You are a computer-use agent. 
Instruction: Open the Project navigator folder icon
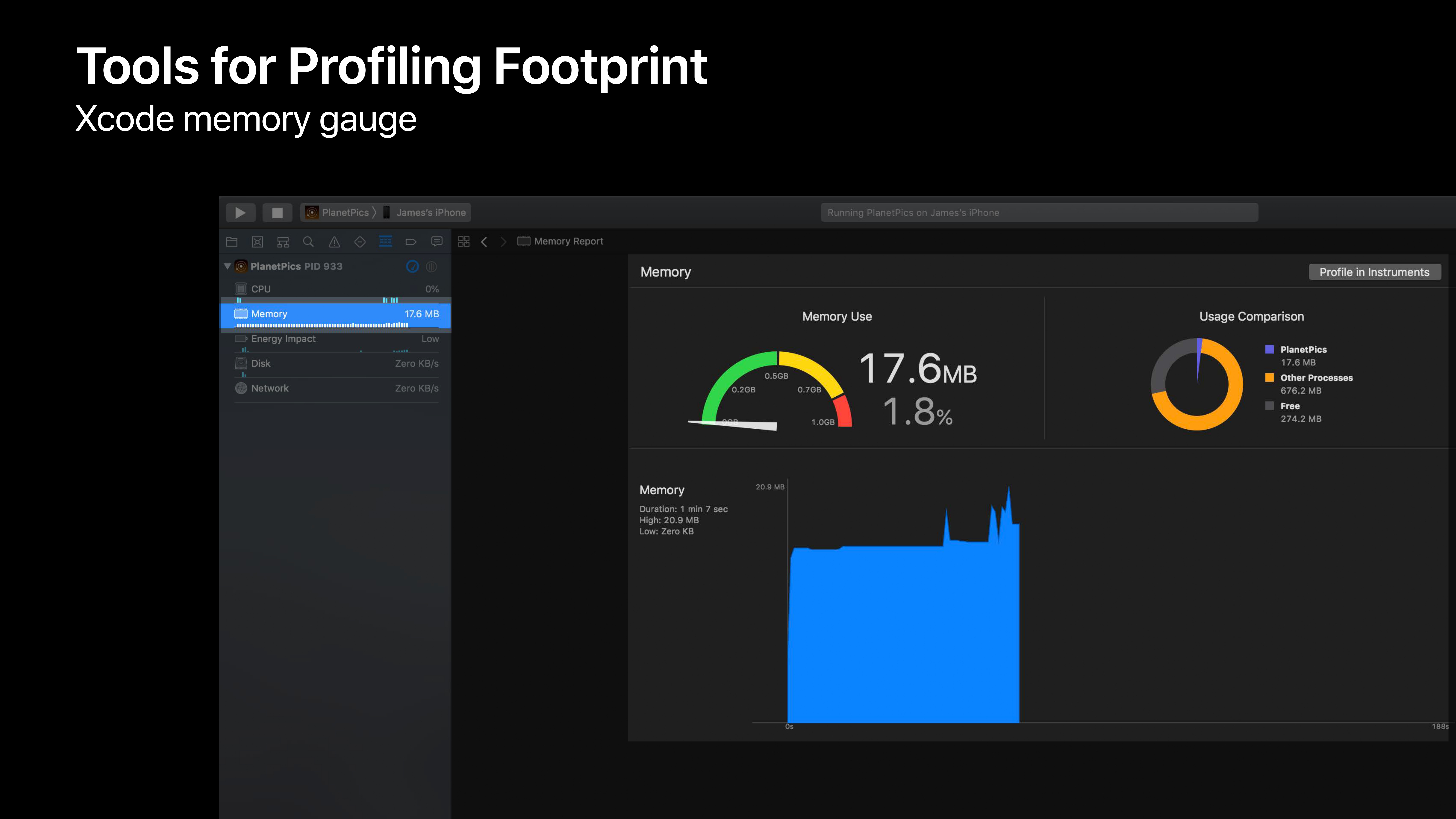(232, 242)
